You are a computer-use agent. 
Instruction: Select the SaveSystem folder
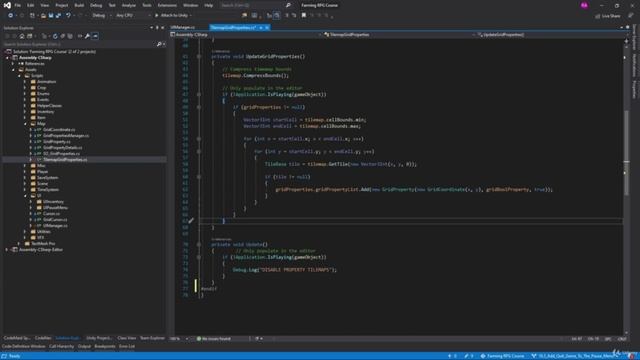click(47, 178)
